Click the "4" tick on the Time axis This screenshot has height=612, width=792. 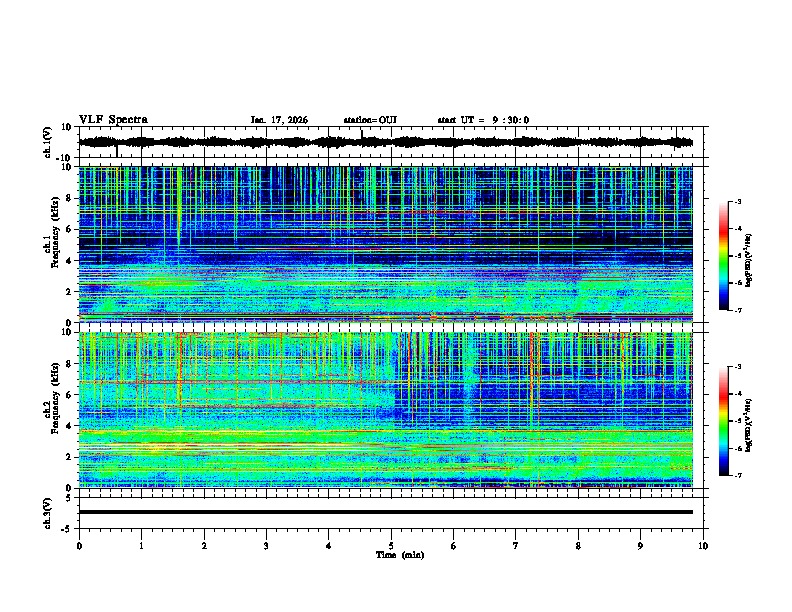click(x=329, y=546)
